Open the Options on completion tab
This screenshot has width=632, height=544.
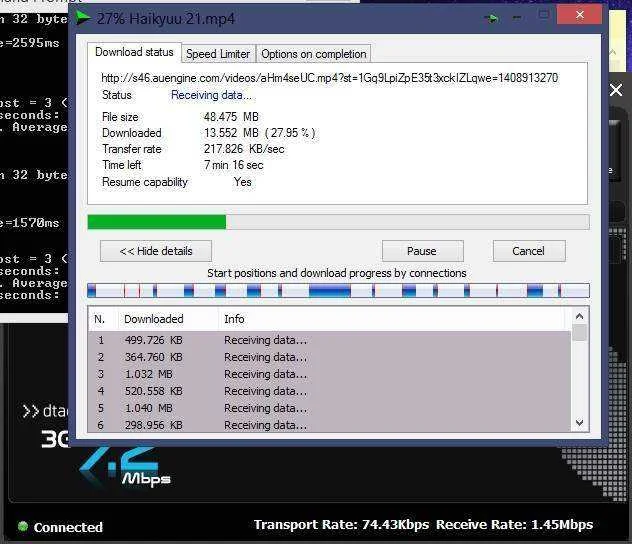point(314,54)
